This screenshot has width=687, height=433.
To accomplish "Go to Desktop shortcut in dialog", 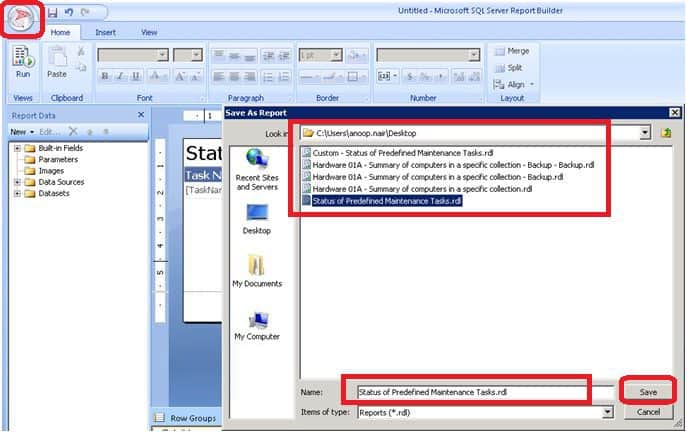I will click(x=257, y=219).
